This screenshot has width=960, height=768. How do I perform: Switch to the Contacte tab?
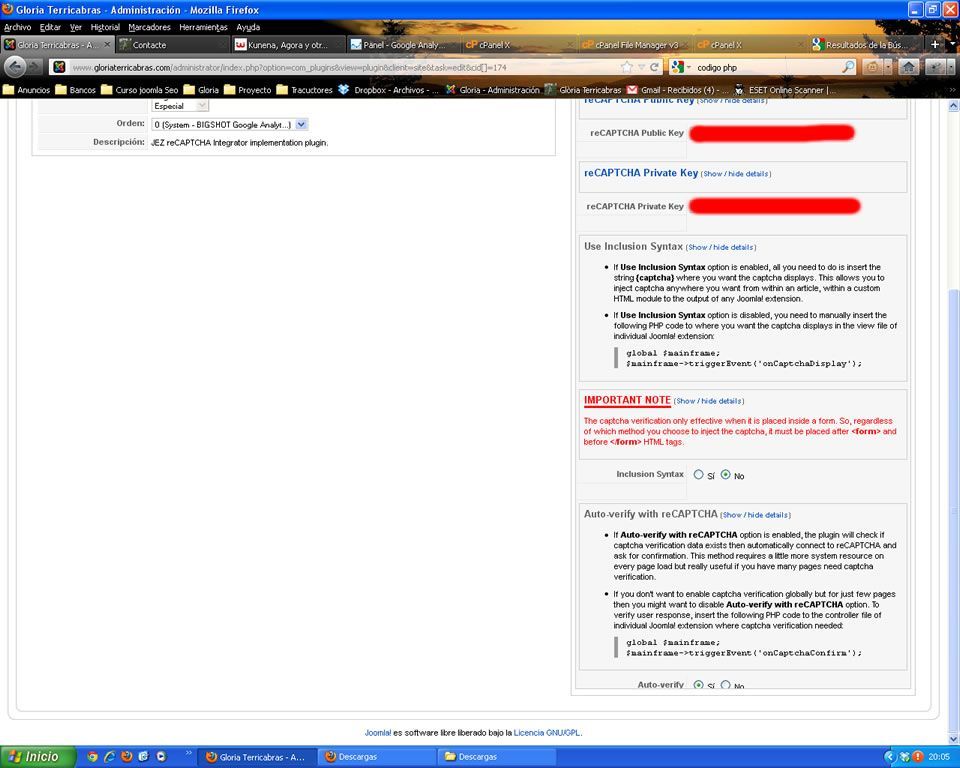173,45
